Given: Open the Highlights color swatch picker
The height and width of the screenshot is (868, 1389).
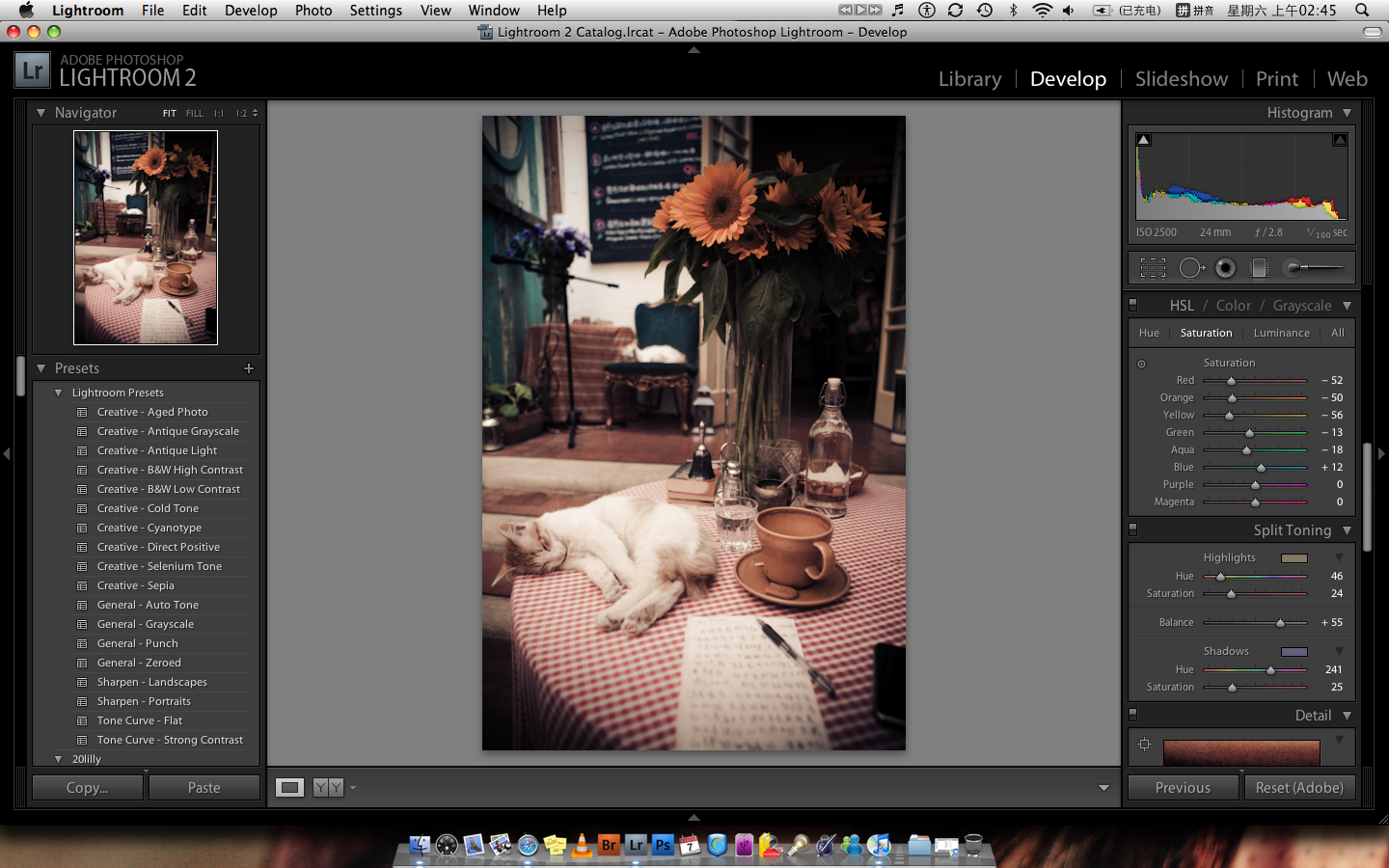Looking at the screenshot, I should tap(1294, 558).
